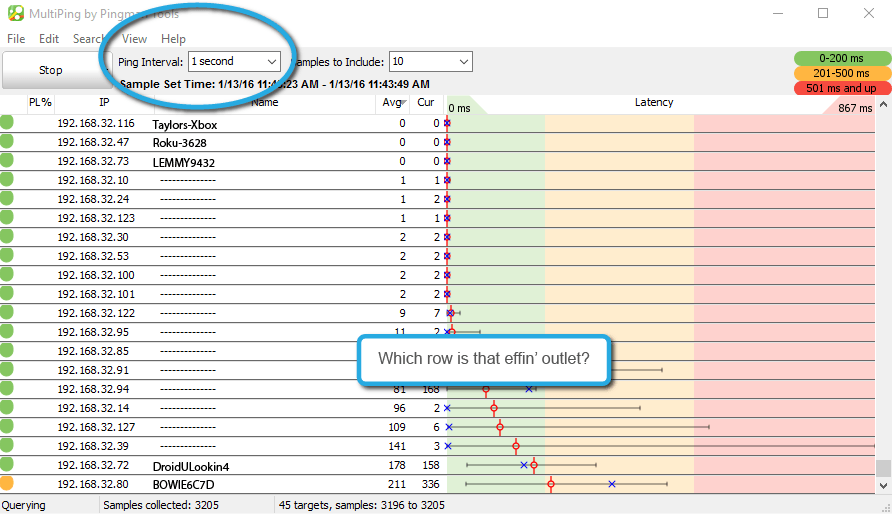Click green status dot for Taylors-Xbox row
The image size is (892, 514).
pyautogui.click(x=6, y=123)
